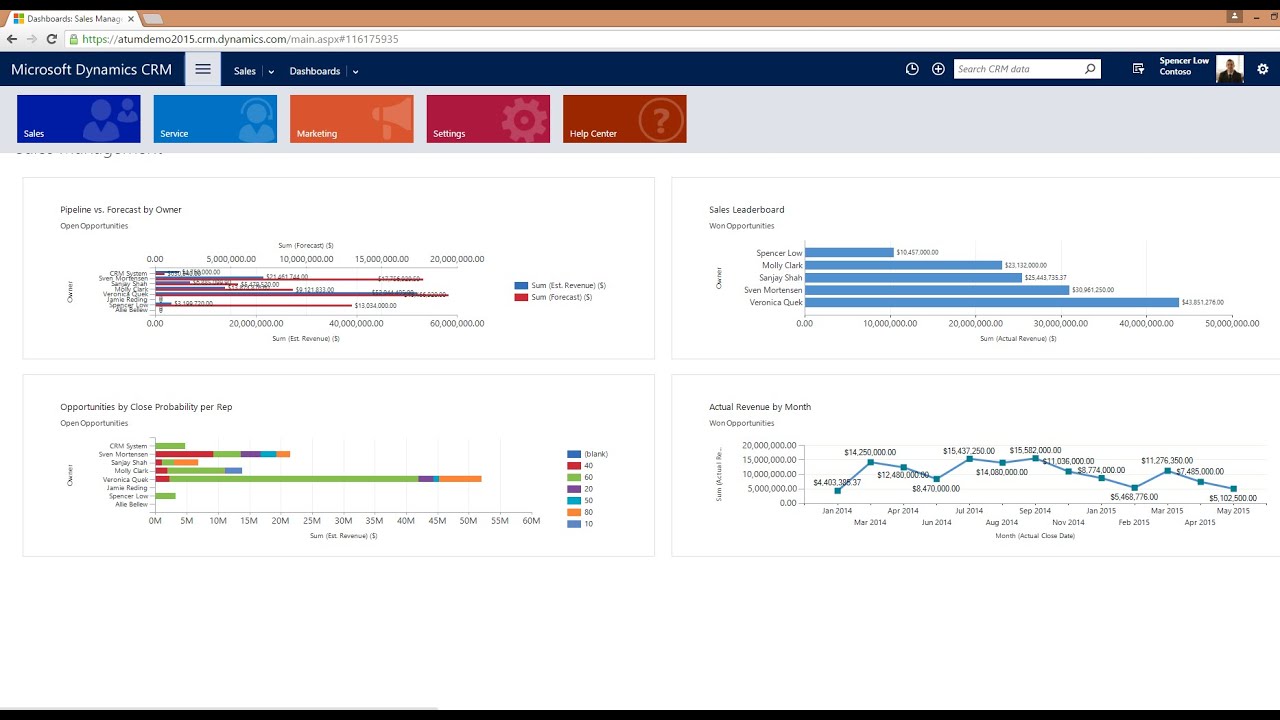Click Sven Mortensen's bar in Sales Leaderboard

point(937,290)
